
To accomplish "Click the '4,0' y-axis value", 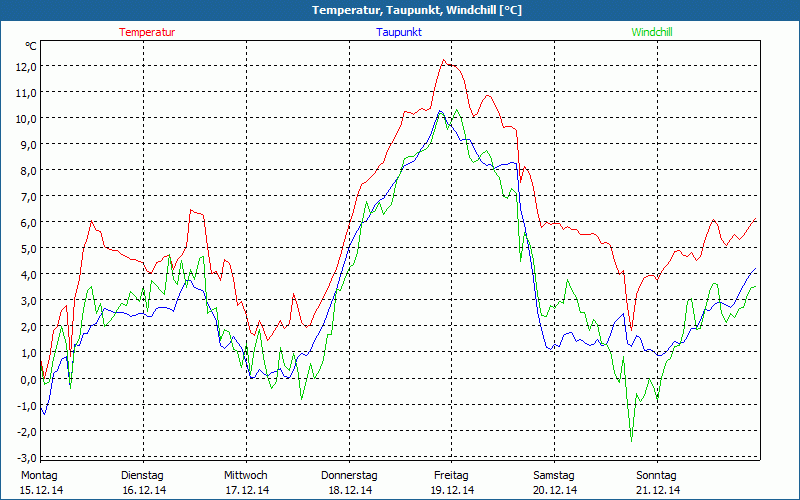I will tap(29, 274).
